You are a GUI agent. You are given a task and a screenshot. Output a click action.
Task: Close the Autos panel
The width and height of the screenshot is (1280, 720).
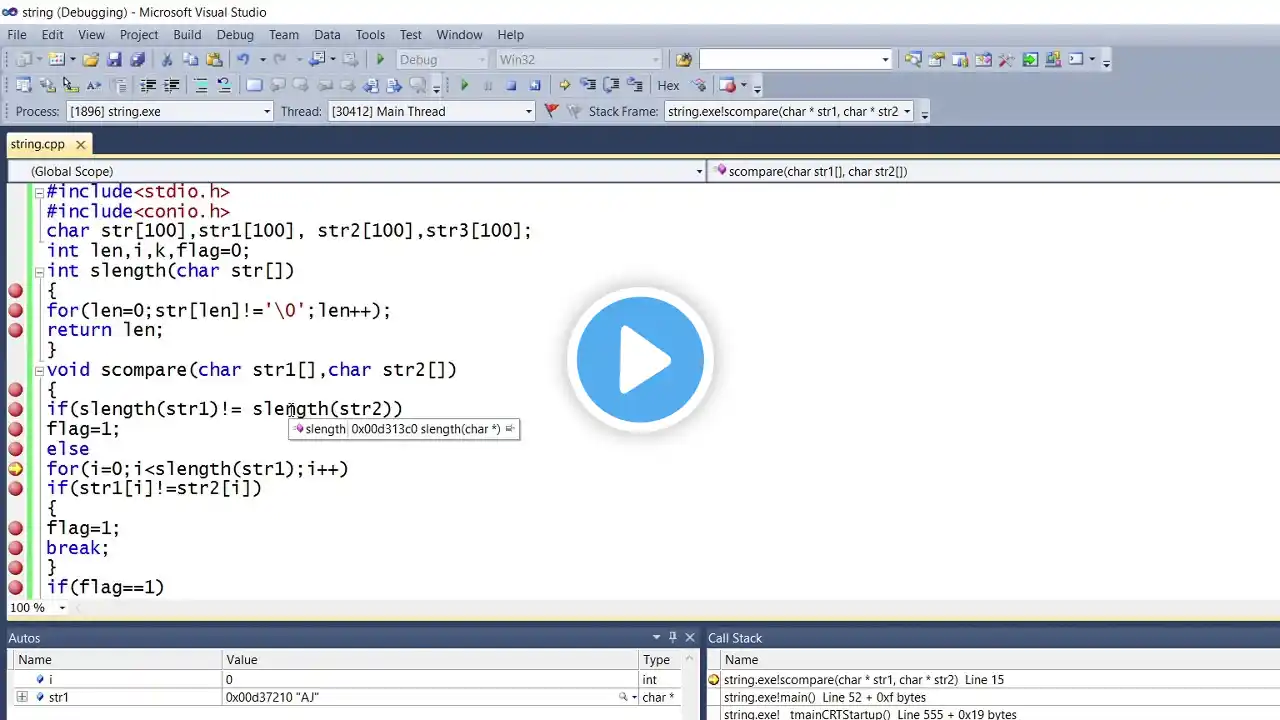click(x=689, y=637)
